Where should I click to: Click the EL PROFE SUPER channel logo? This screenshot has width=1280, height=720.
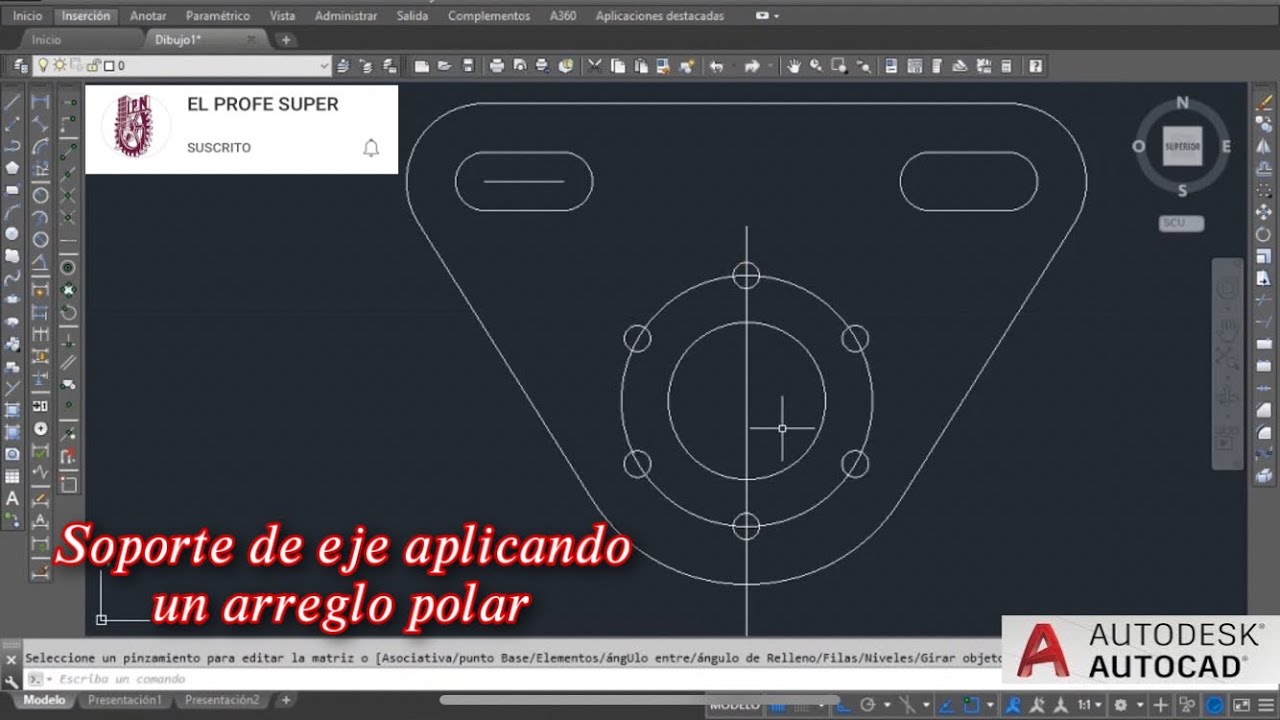coord(136,126)
